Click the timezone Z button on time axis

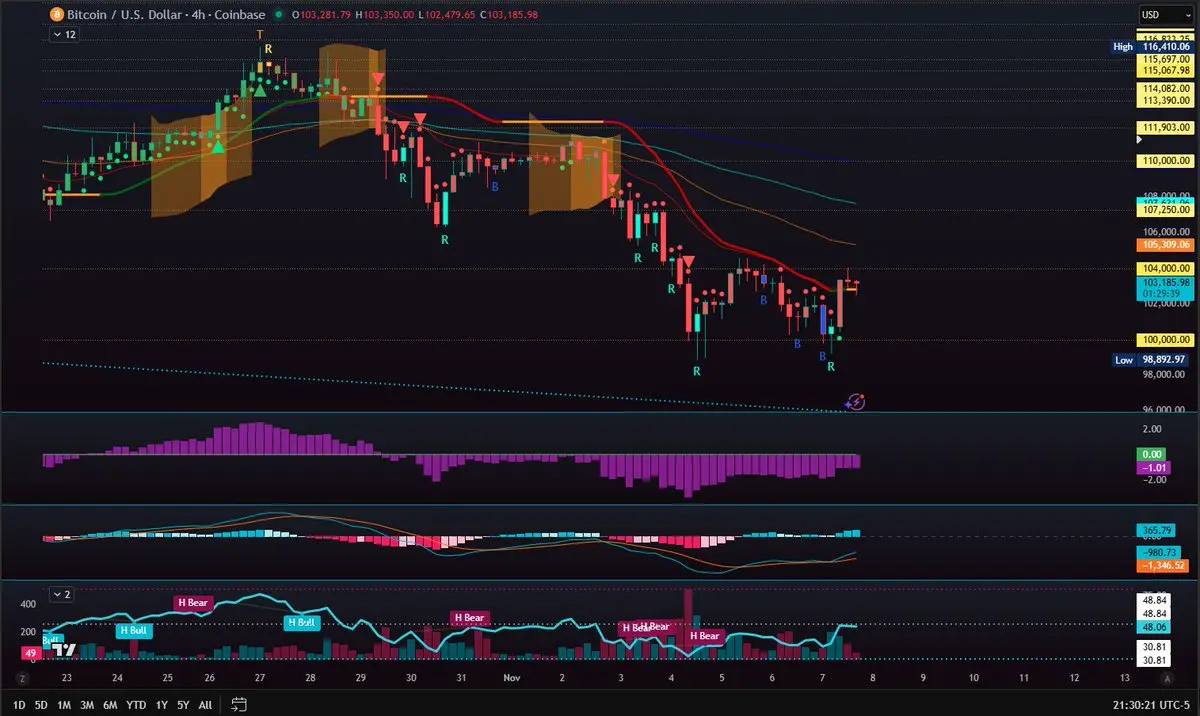(x=20, y=678)
